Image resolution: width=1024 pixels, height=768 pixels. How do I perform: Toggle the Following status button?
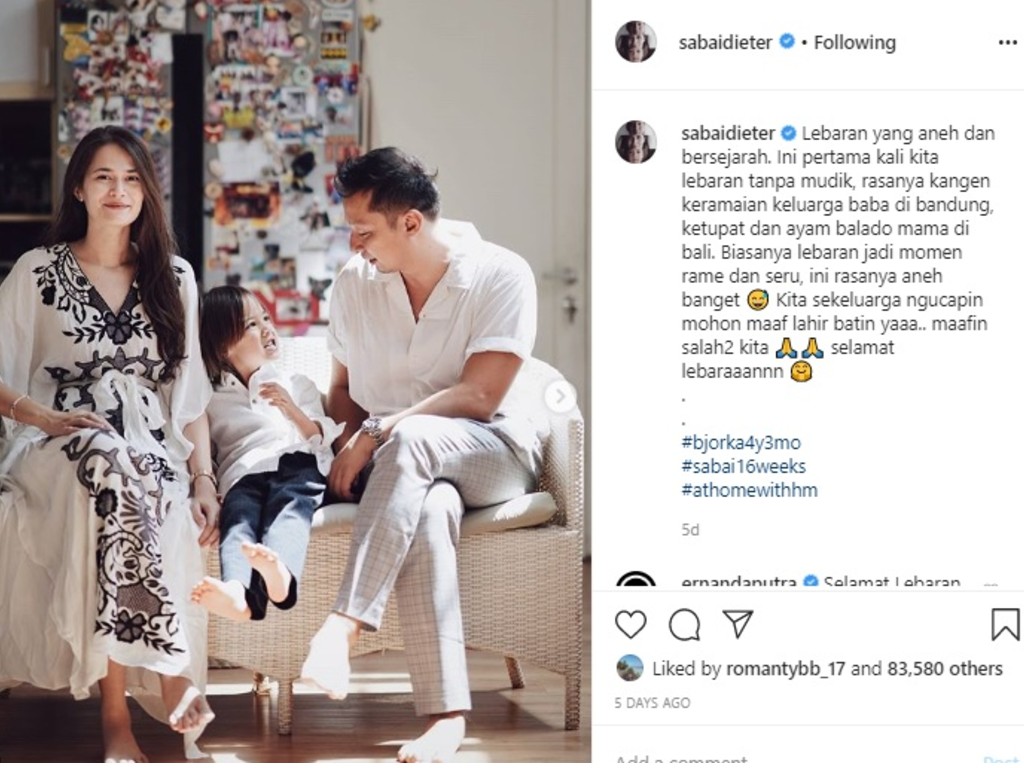854,42
